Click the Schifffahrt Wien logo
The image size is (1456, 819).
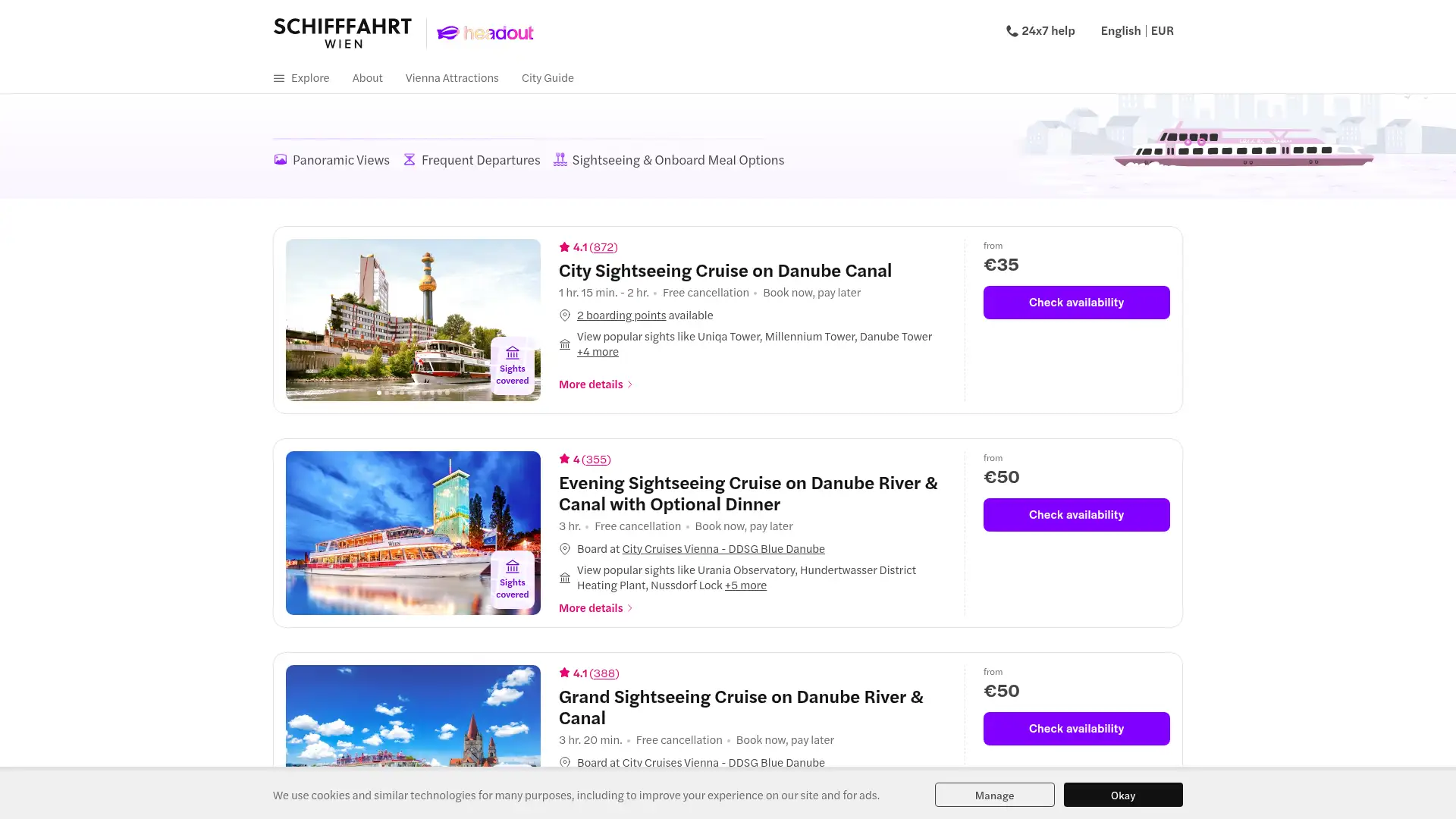343,33
